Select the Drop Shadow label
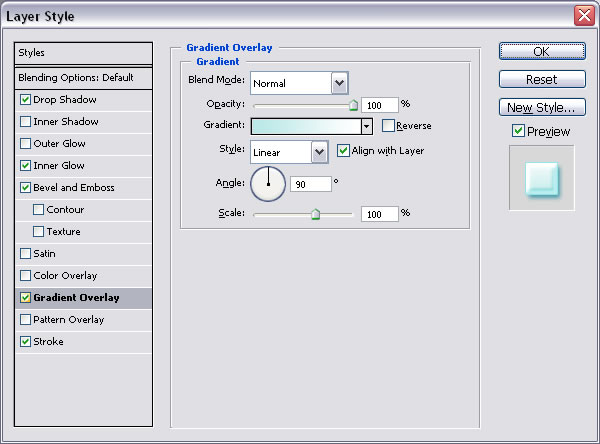 click(x=65, y=100)
